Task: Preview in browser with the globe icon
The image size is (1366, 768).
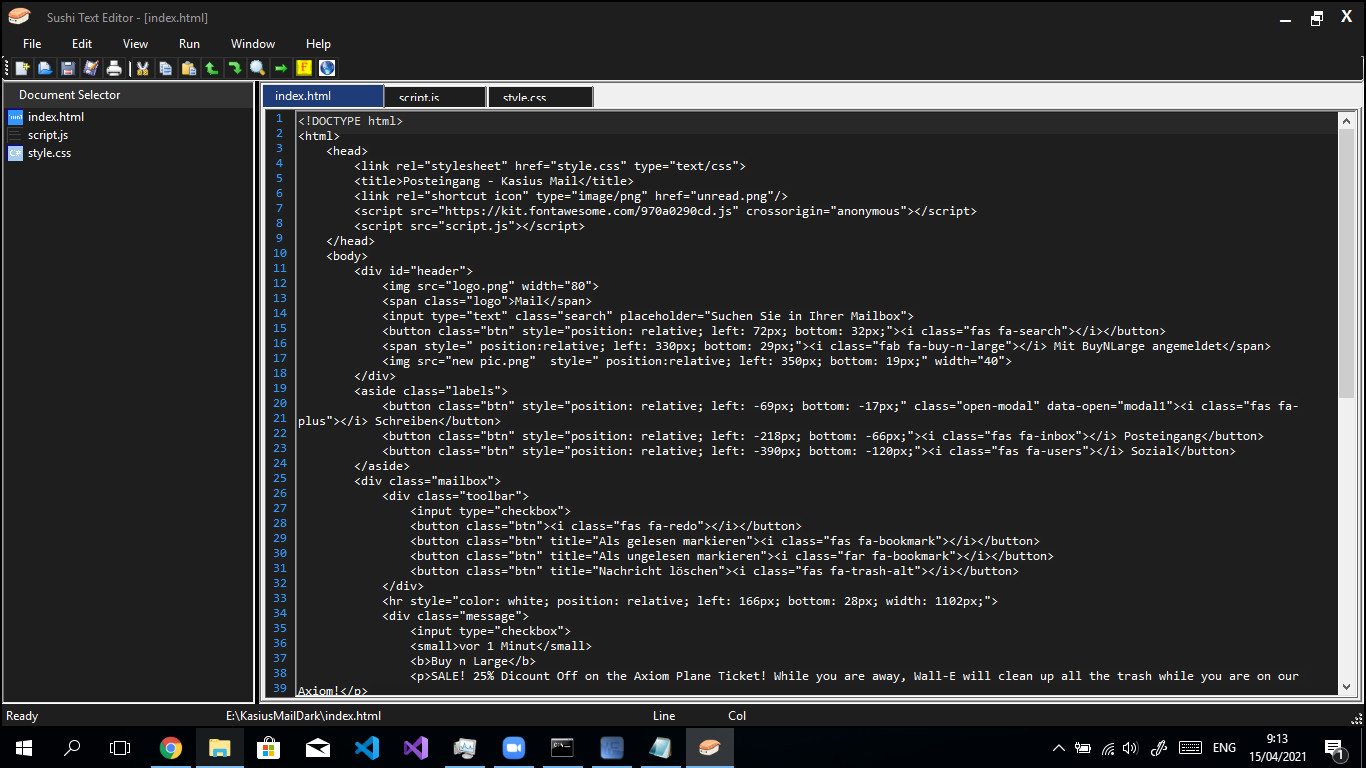Action: (327, 68)
